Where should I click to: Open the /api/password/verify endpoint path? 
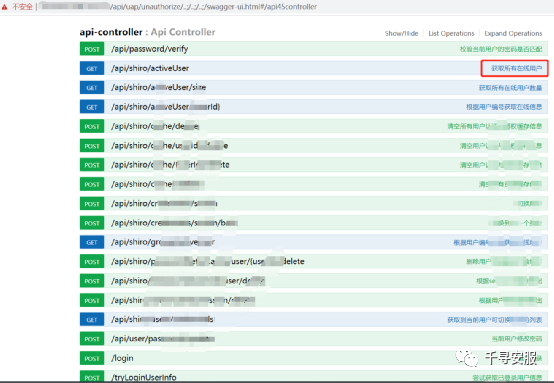(149, 49)
